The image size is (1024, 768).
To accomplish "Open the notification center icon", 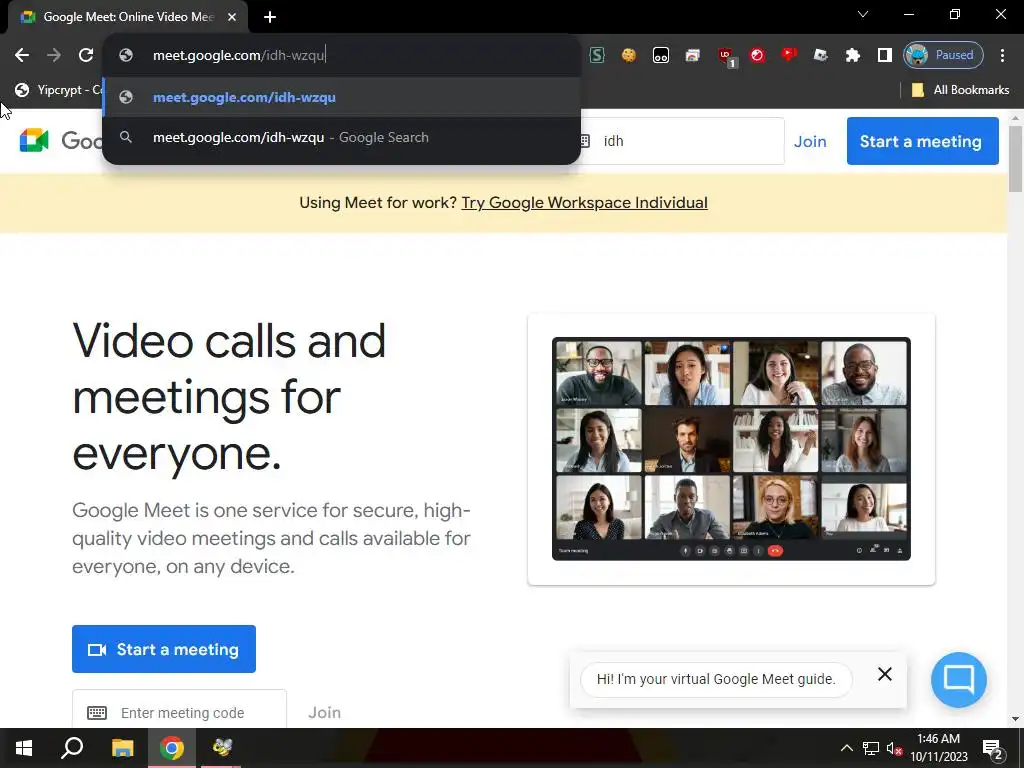I will coord(993,750).
